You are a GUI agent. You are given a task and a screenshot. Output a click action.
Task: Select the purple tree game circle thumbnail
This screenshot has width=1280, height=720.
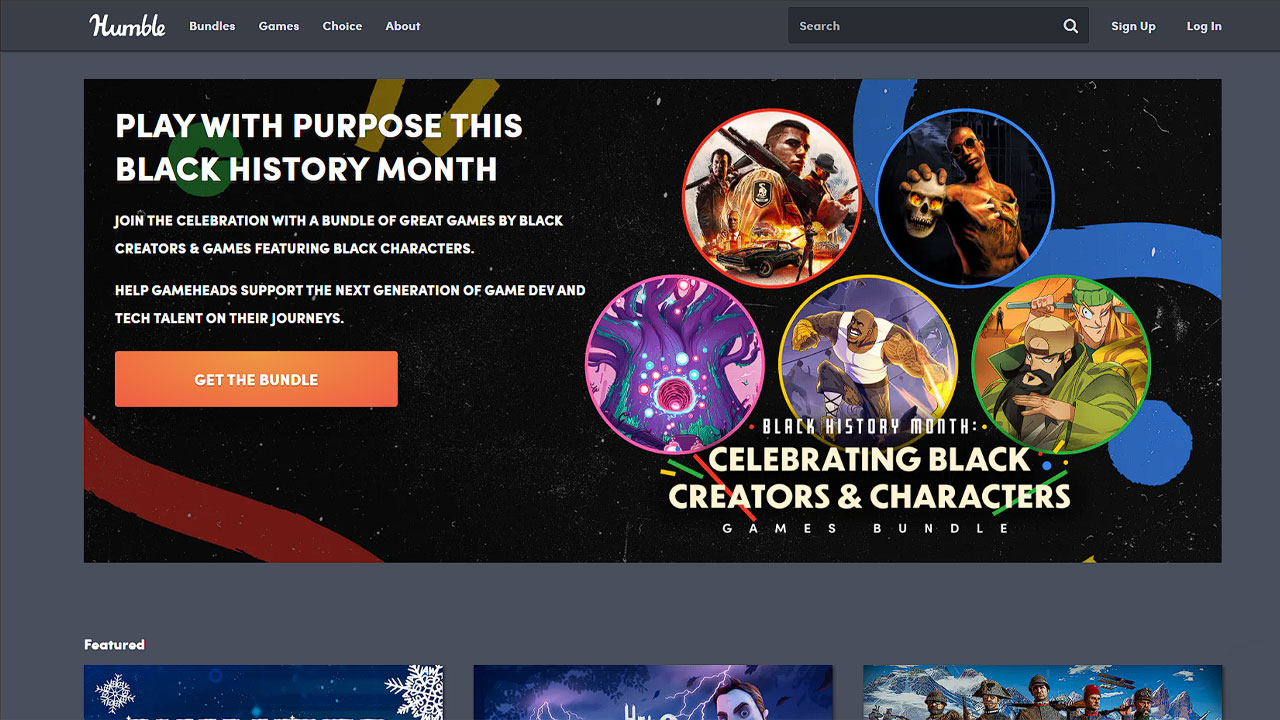click(675, 364)
